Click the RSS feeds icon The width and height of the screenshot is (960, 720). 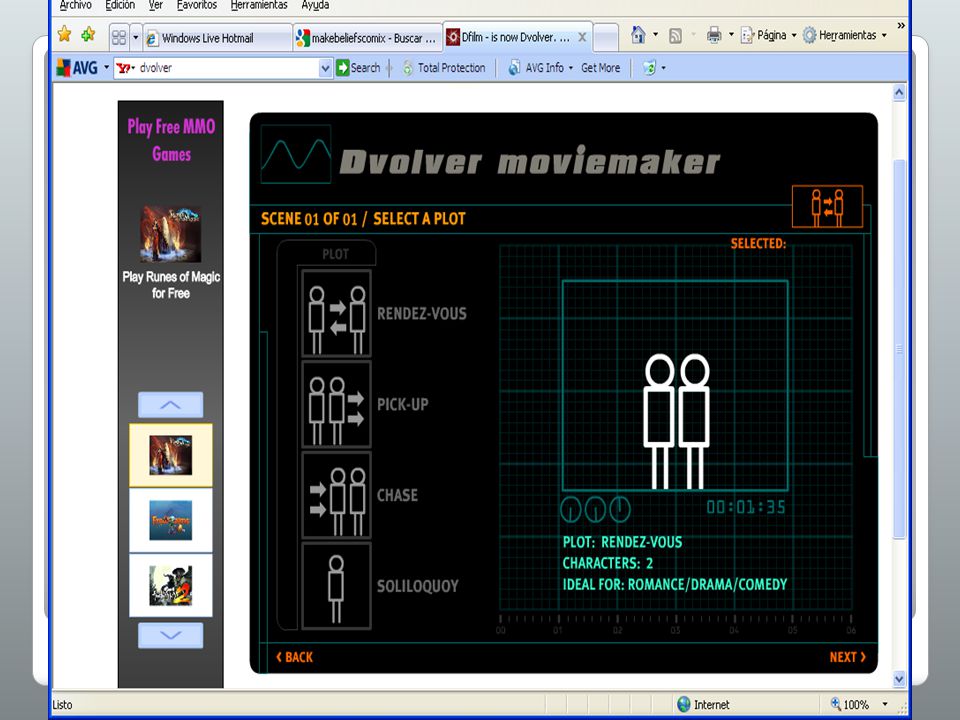point(675,36)
